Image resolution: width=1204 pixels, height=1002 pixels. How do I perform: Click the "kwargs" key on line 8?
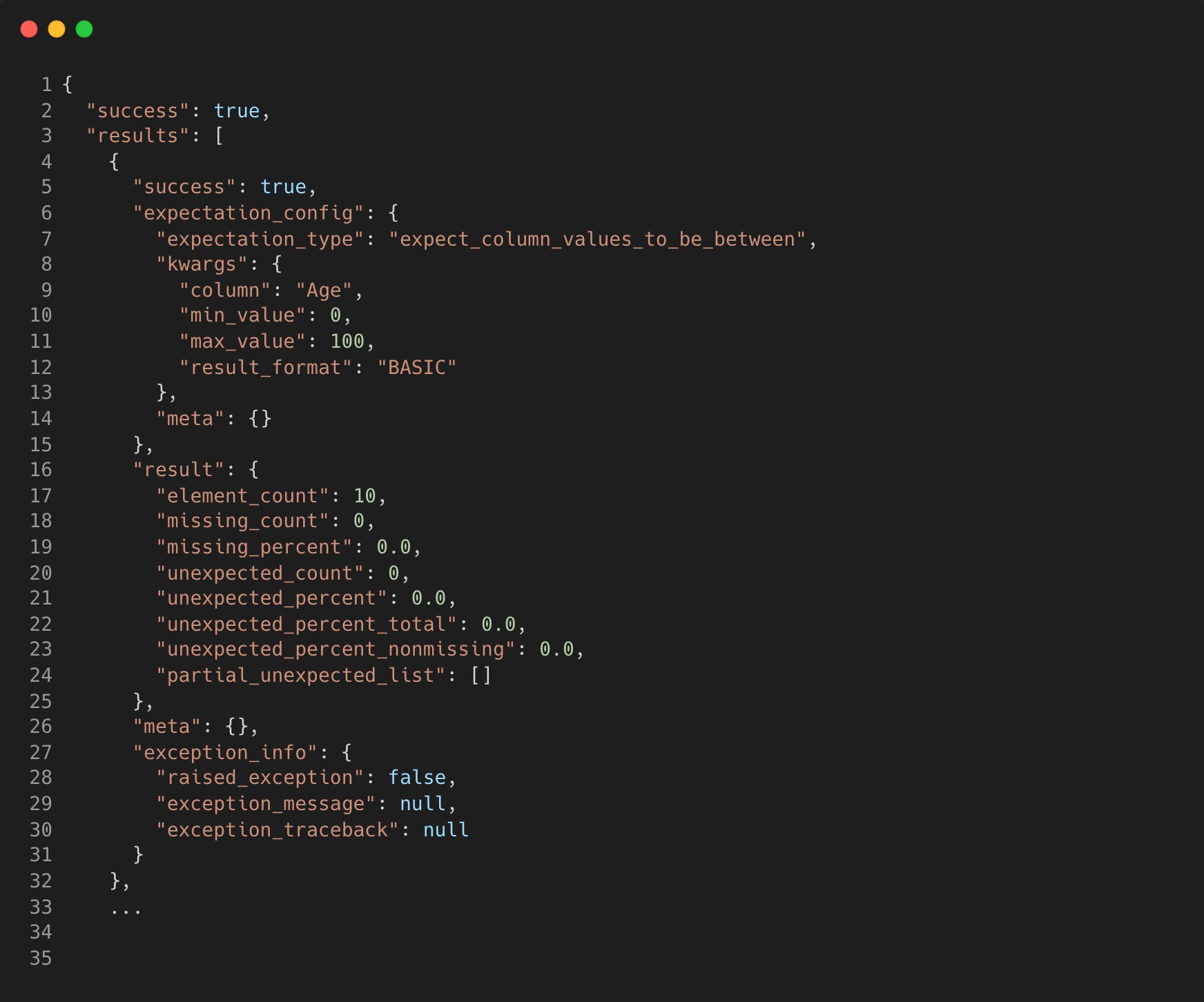202,264
